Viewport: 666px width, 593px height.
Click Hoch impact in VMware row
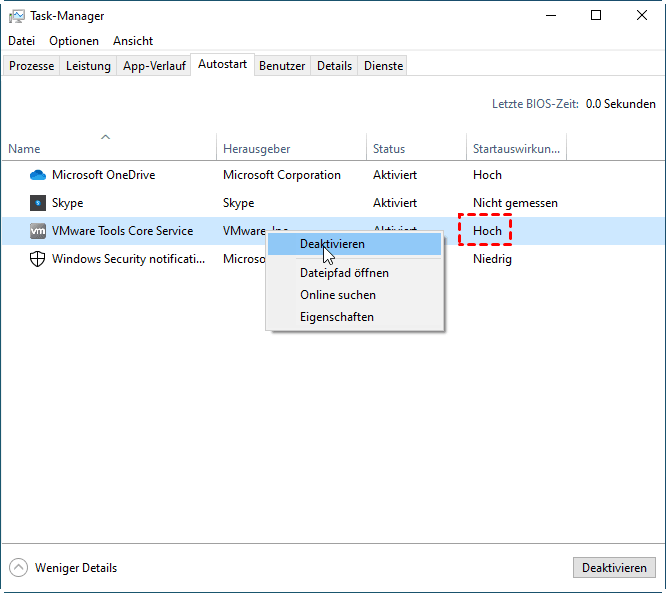click(x=487, y=231)
